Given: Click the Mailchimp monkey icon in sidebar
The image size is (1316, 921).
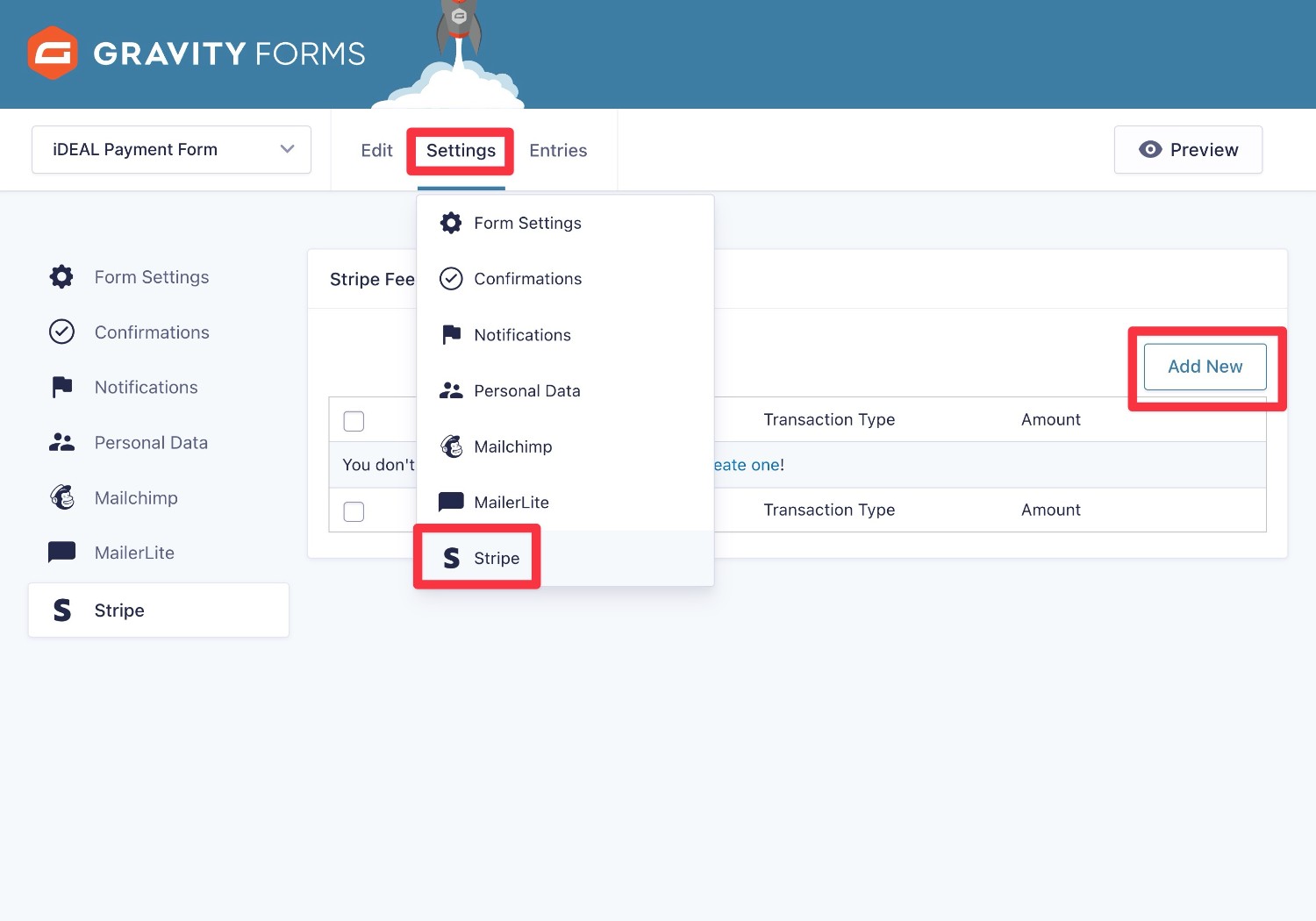Looking at the screenshot, I should coord(61,497).
